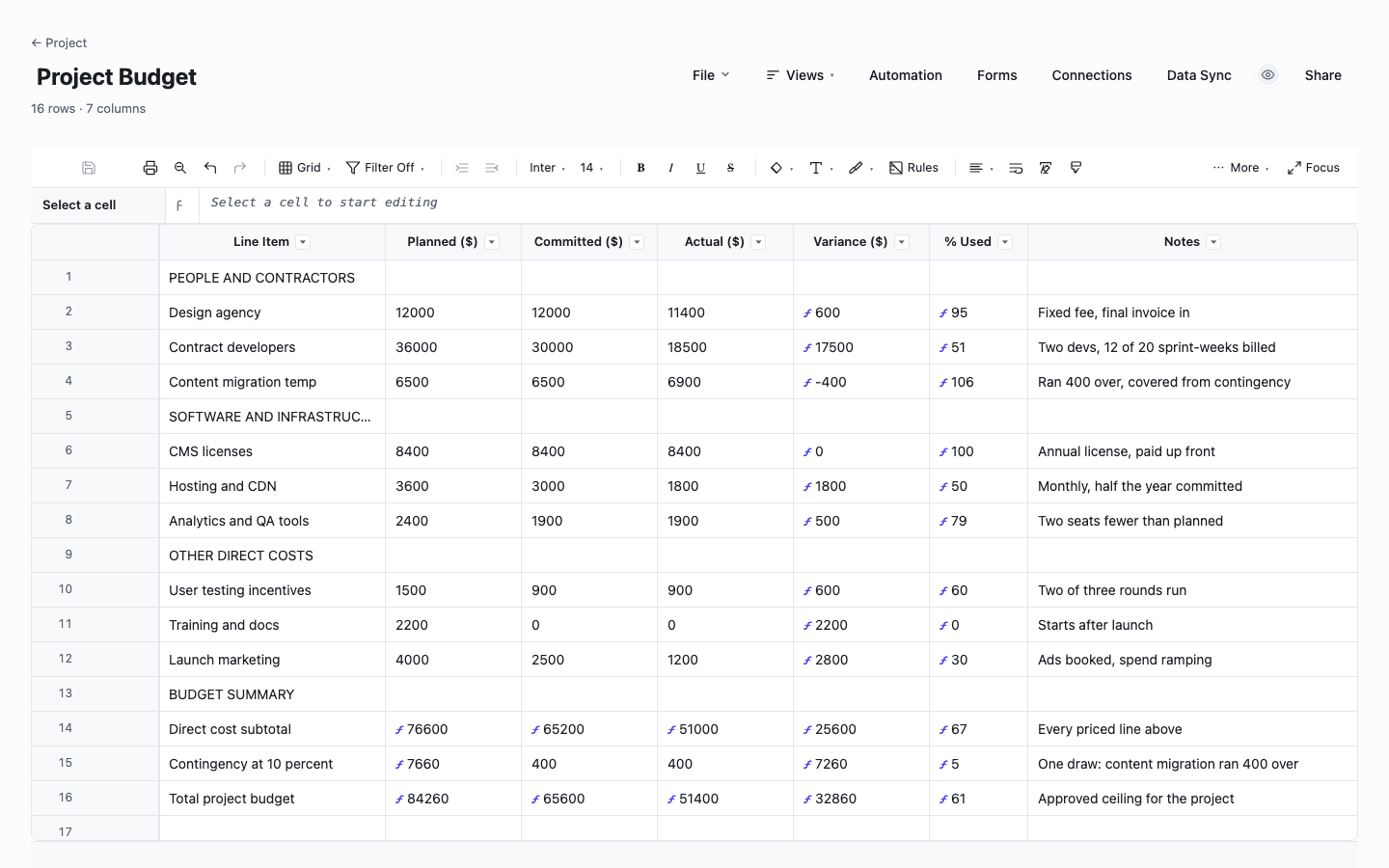Pick a highlight color with the pen tool
This screenshot has width=1389, height=868.
[856, 168]
